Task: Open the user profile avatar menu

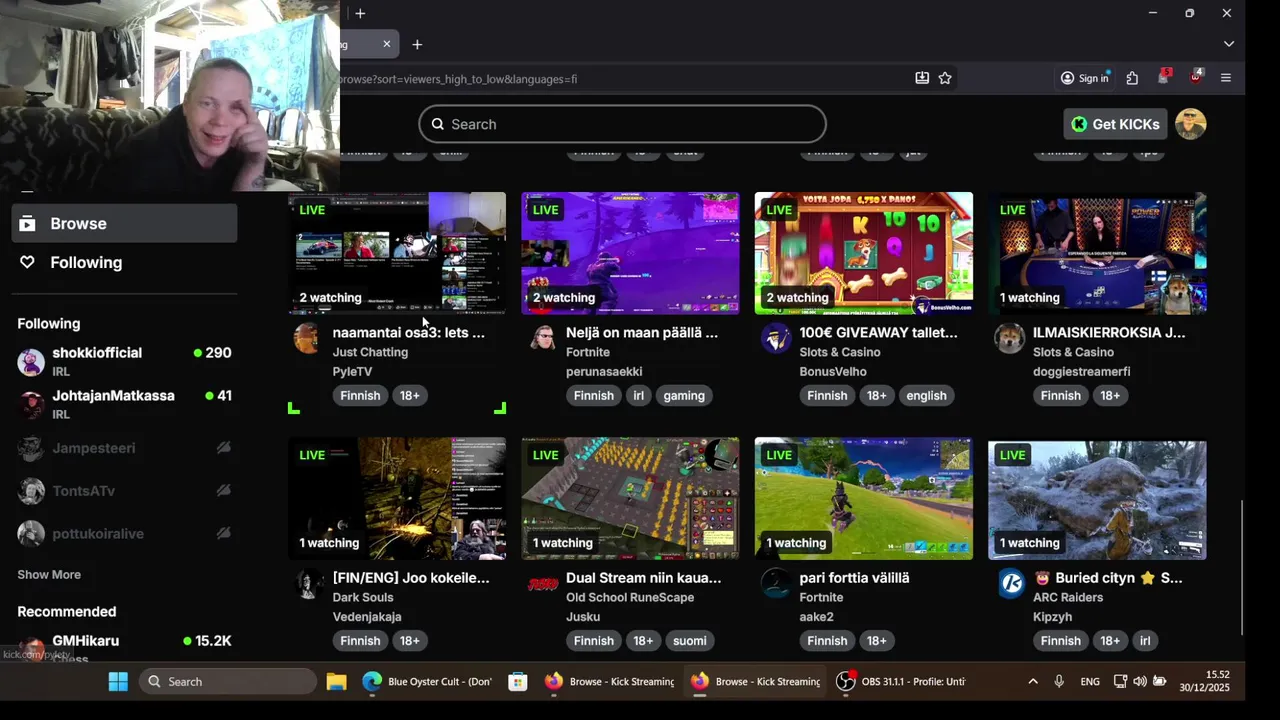Action: coord(1190,124)
